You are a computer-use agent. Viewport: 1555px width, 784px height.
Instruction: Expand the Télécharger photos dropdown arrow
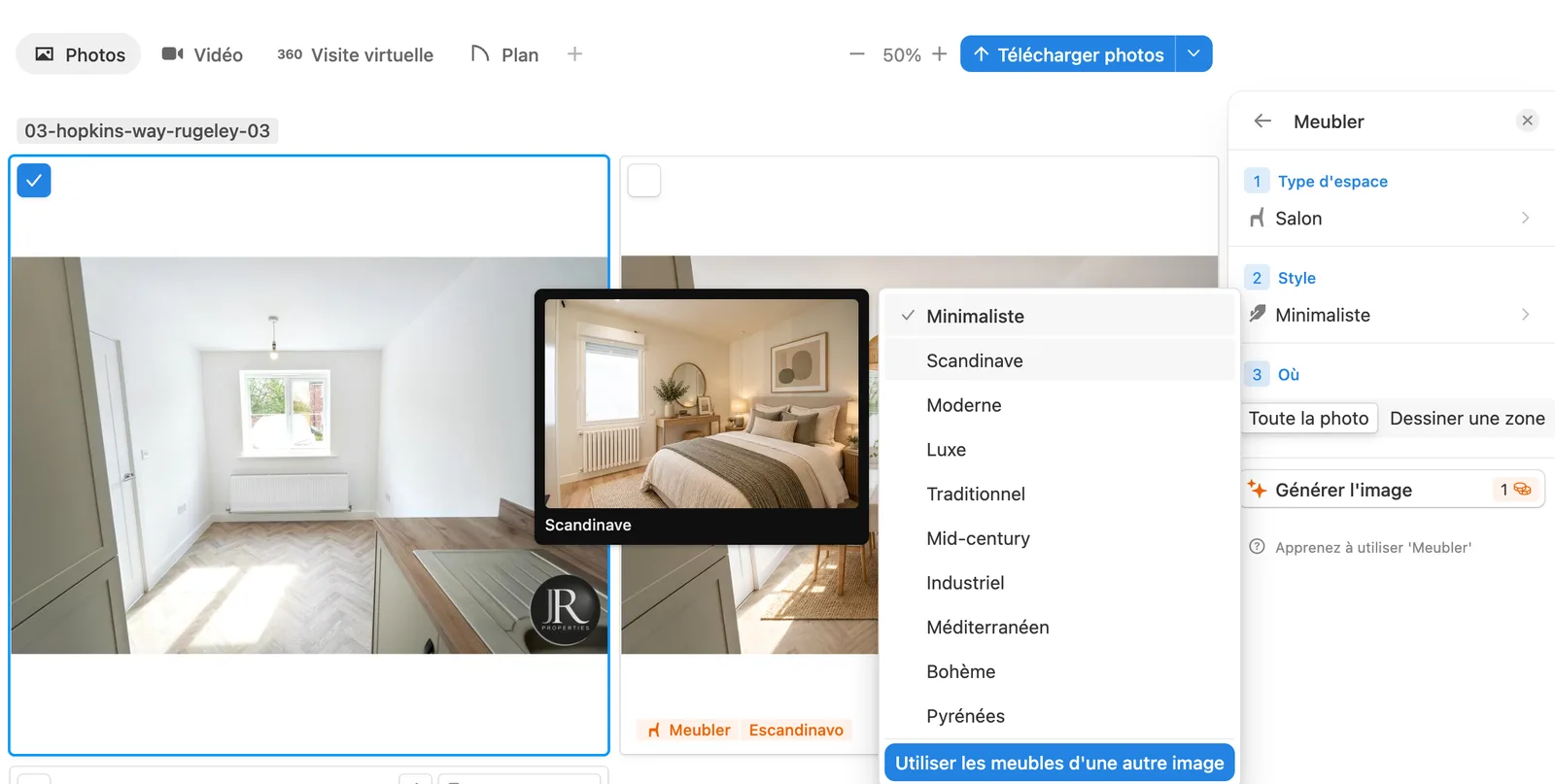pos(1194,54)
